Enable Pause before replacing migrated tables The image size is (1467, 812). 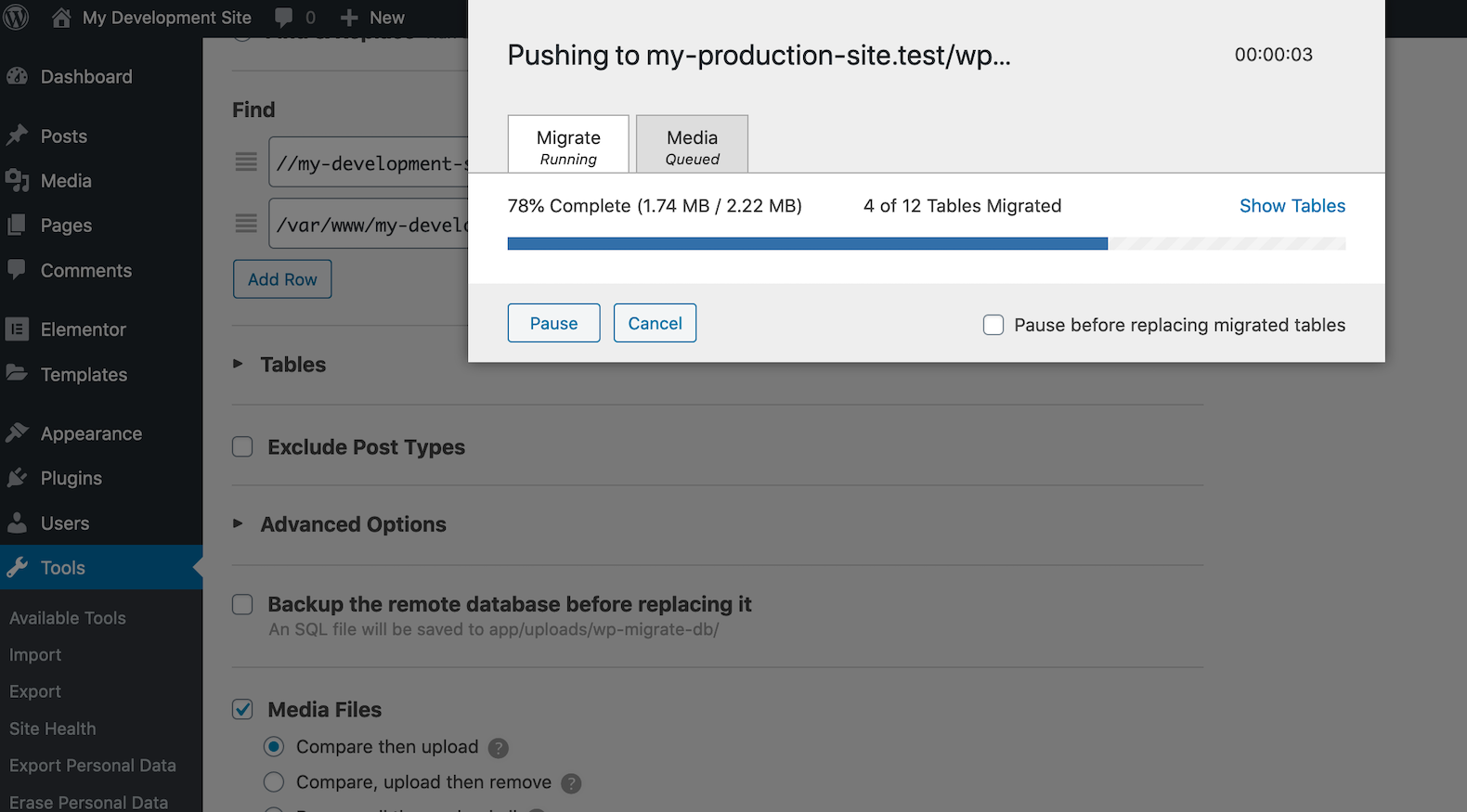[x=993, y=325]
